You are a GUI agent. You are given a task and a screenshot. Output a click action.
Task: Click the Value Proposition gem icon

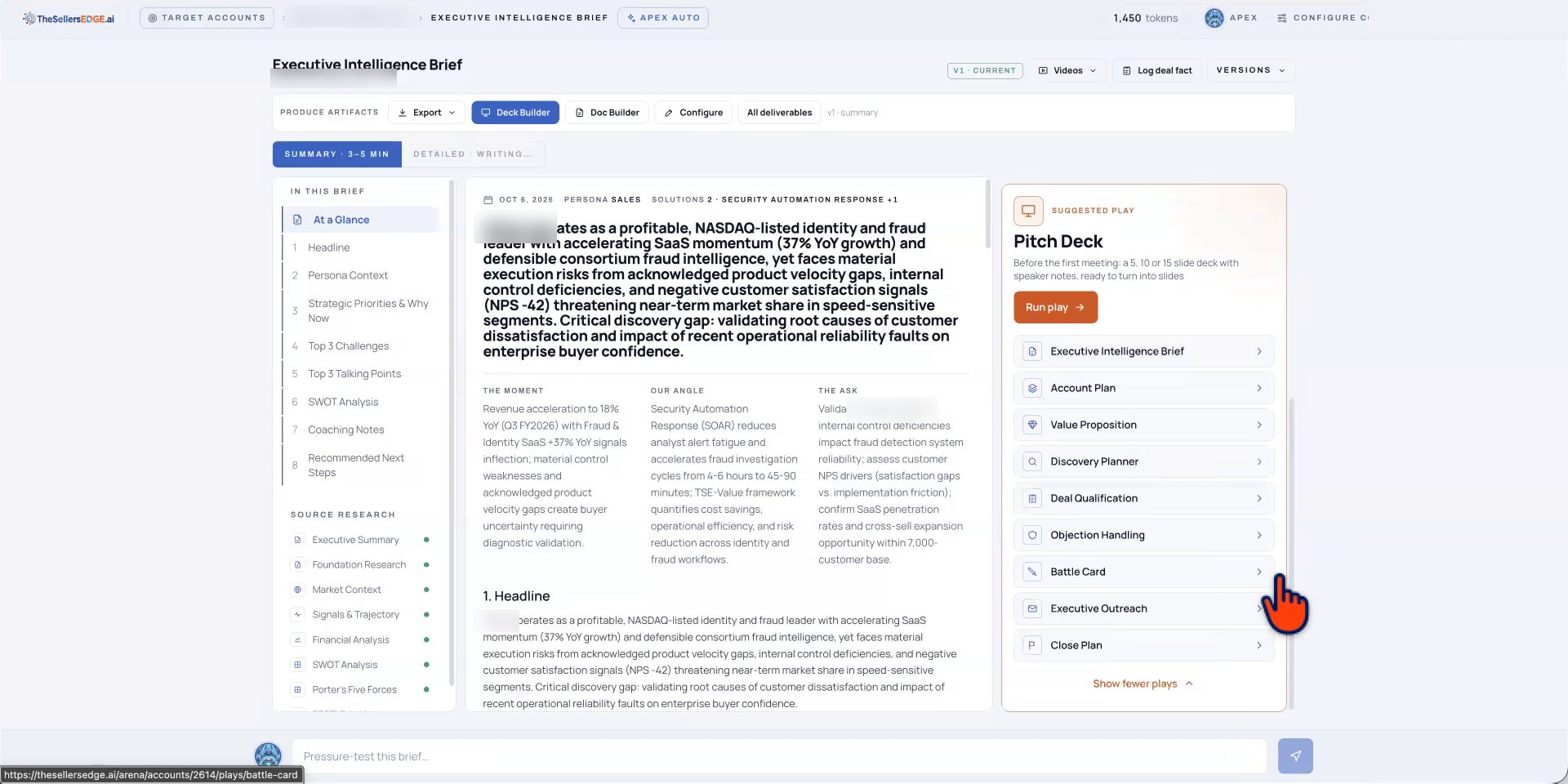(x=1032, y=425)
